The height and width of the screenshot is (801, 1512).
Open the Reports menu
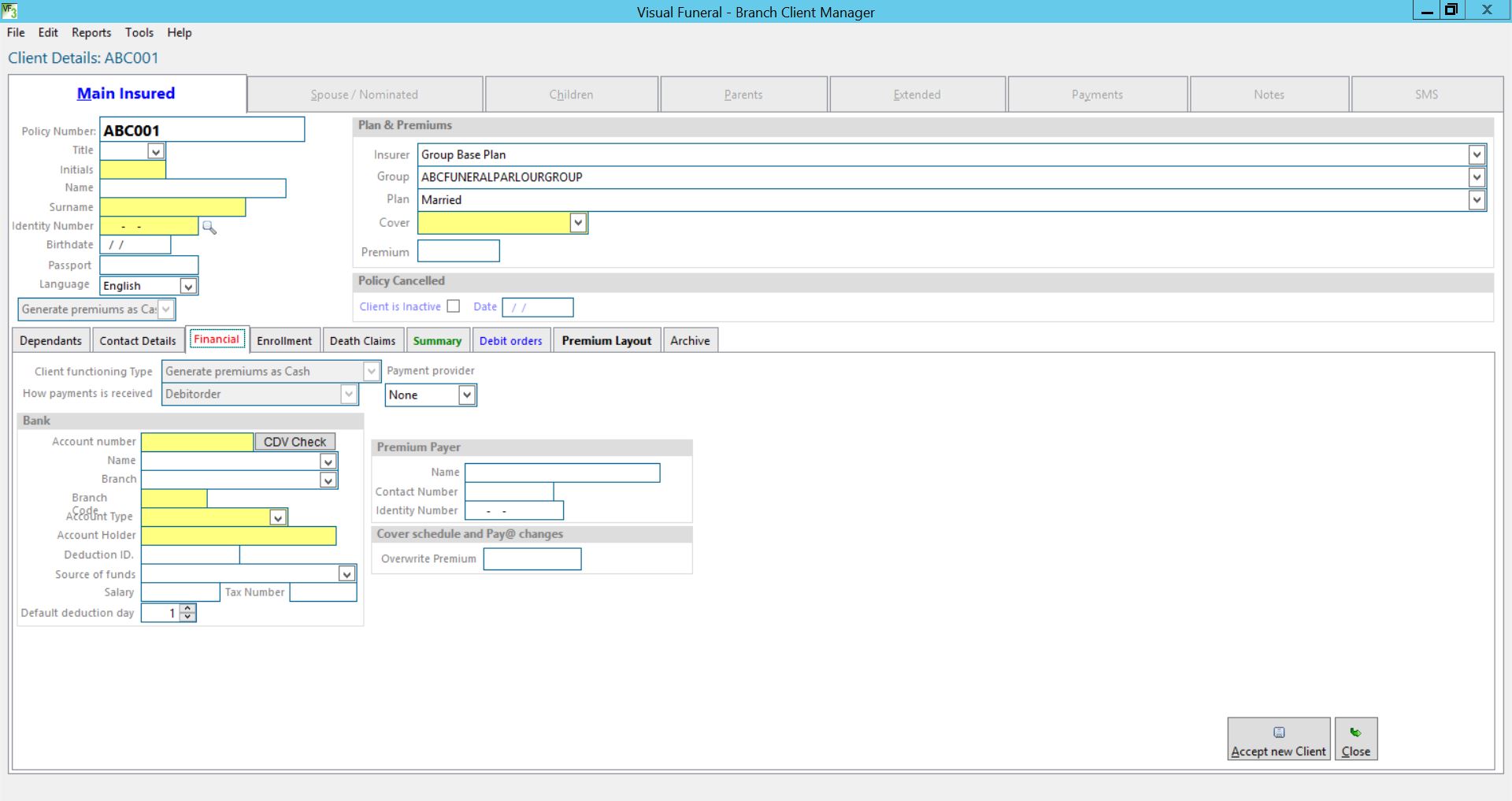coord(91,32)
